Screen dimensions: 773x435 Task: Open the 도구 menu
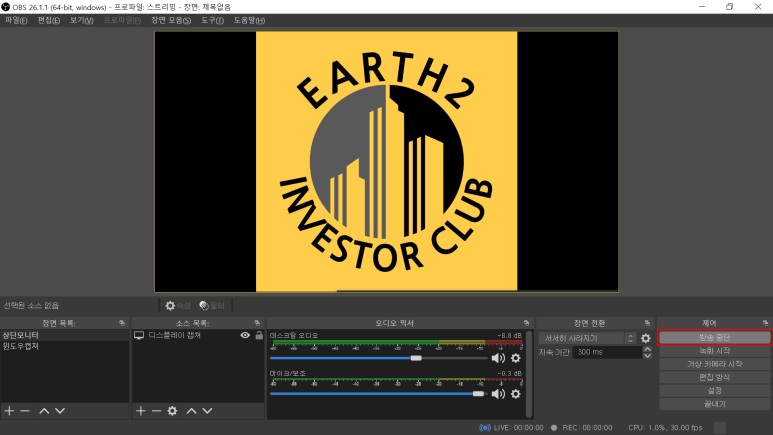212,20
